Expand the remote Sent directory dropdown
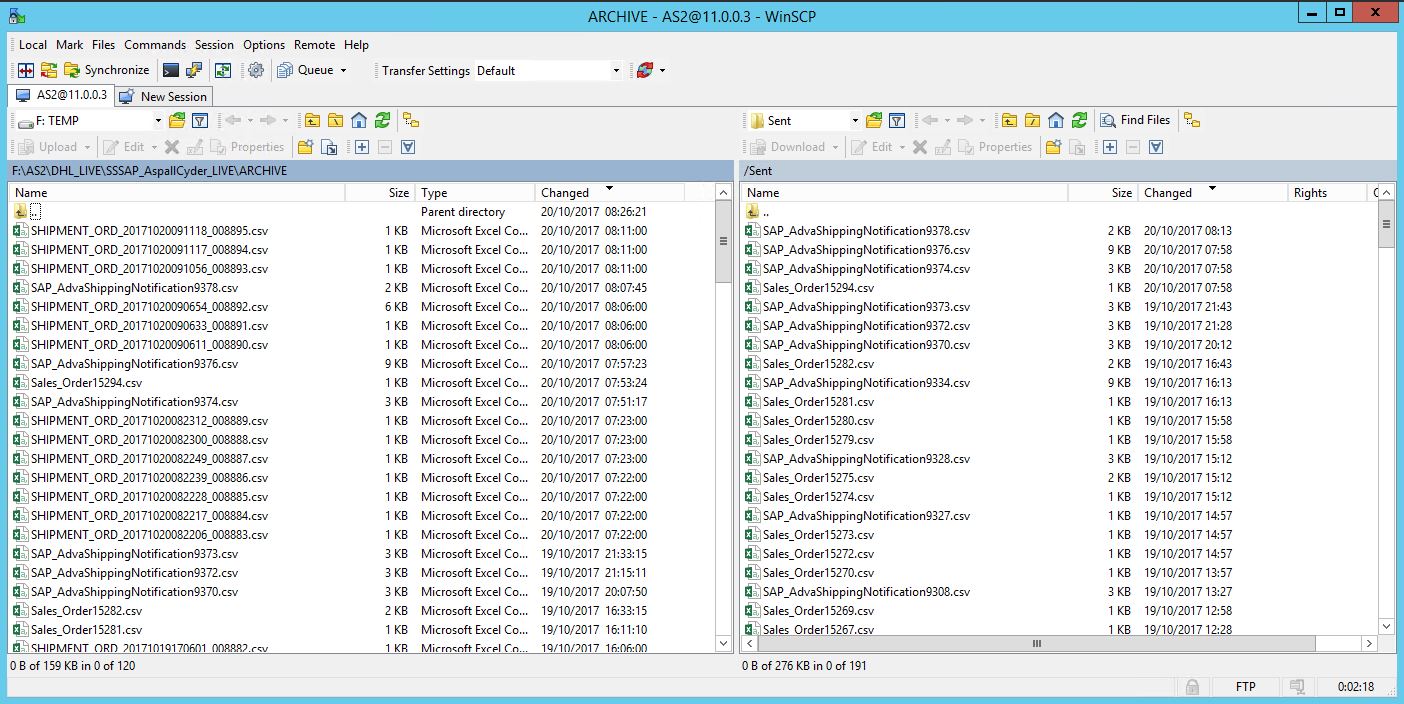This screenshot has width=1404, height=704. (855, 121)
